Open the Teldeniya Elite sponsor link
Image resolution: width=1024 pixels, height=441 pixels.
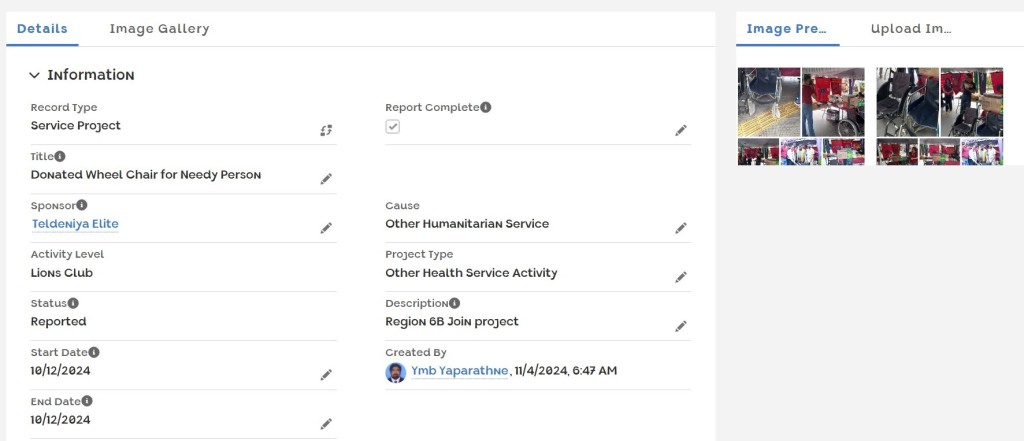click(x=75, y=224)
